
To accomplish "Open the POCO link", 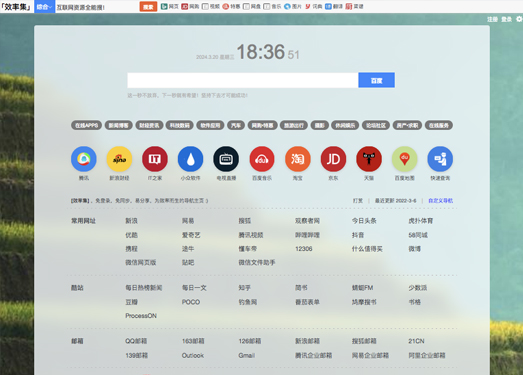I will coord(191,302).
